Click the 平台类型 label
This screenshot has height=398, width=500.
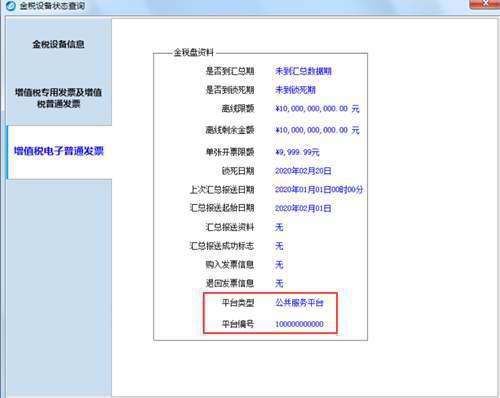[x=238, y=303]
